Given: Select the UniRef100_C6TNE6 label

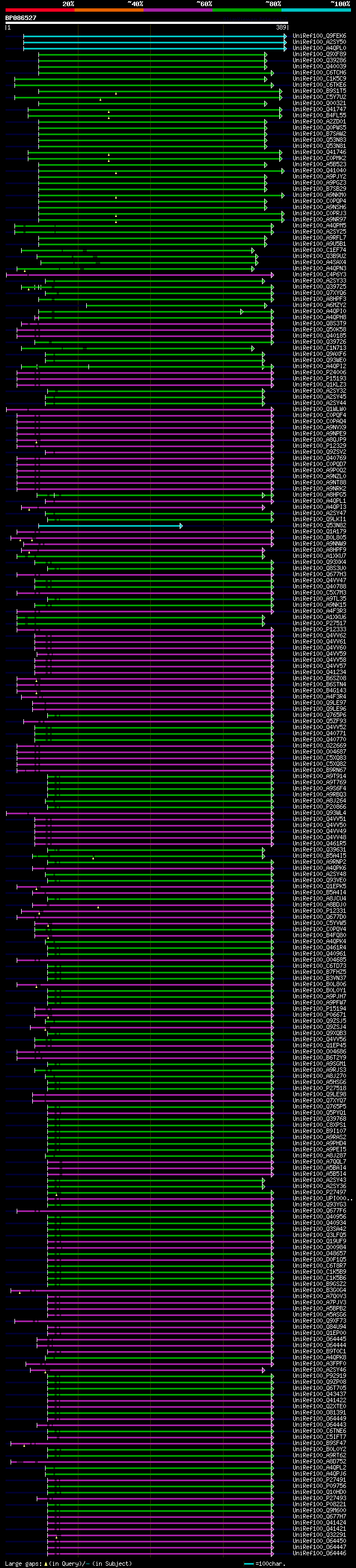Looking at the screenshot, I should (x=319, y=1432).
